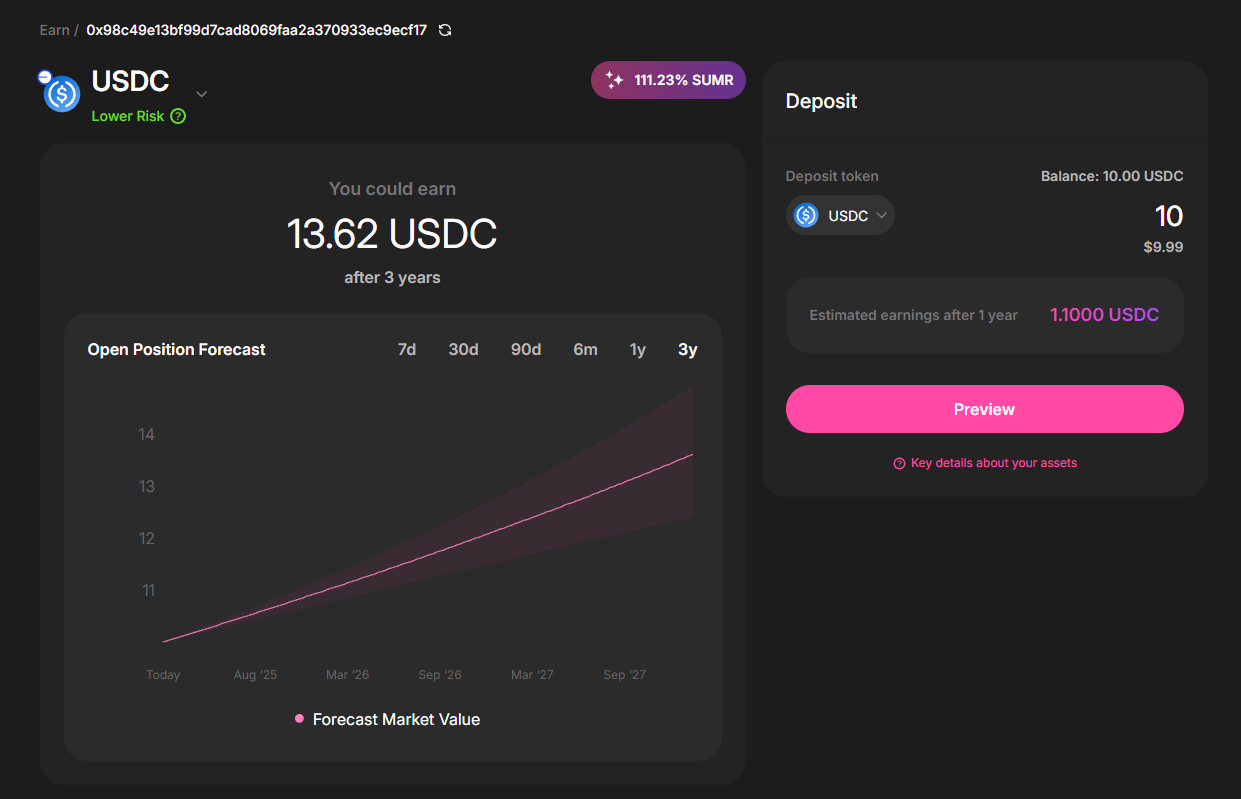
Task: Click the Lower Risk label
Action: 128,116
